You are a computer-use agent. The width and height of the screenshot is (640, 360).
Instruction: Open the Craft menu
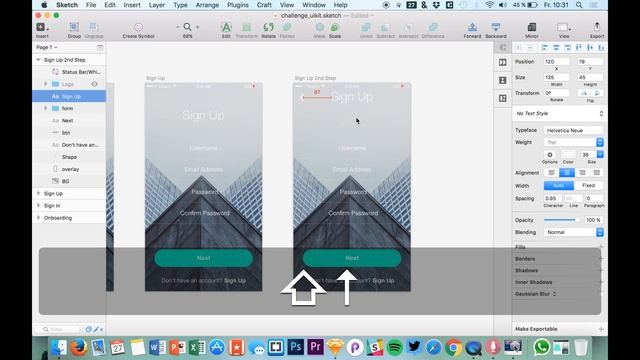[x=264, y=5]
